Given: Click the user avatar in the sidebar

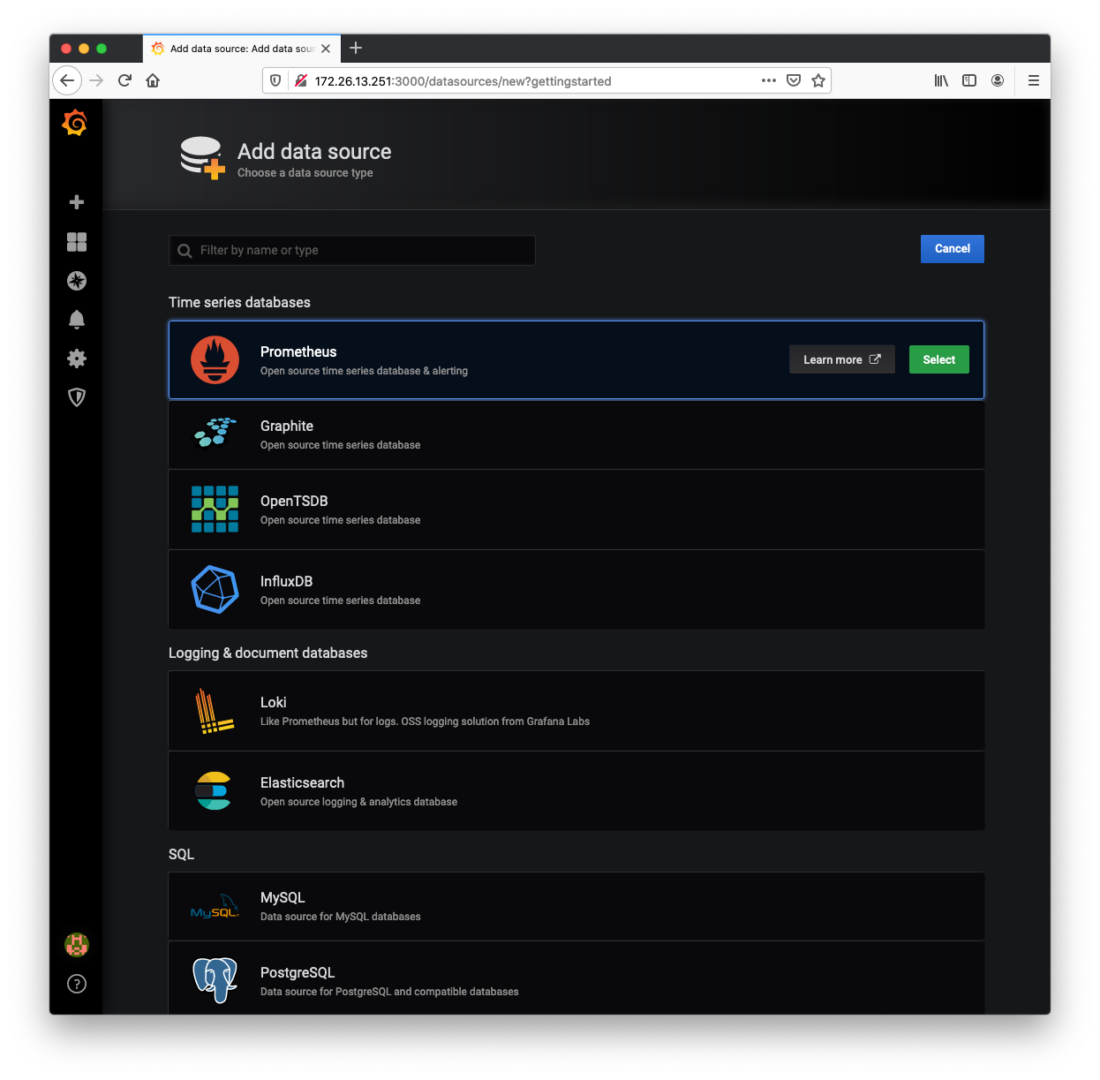Looking at the screenshot, I should tap(76, 944).
